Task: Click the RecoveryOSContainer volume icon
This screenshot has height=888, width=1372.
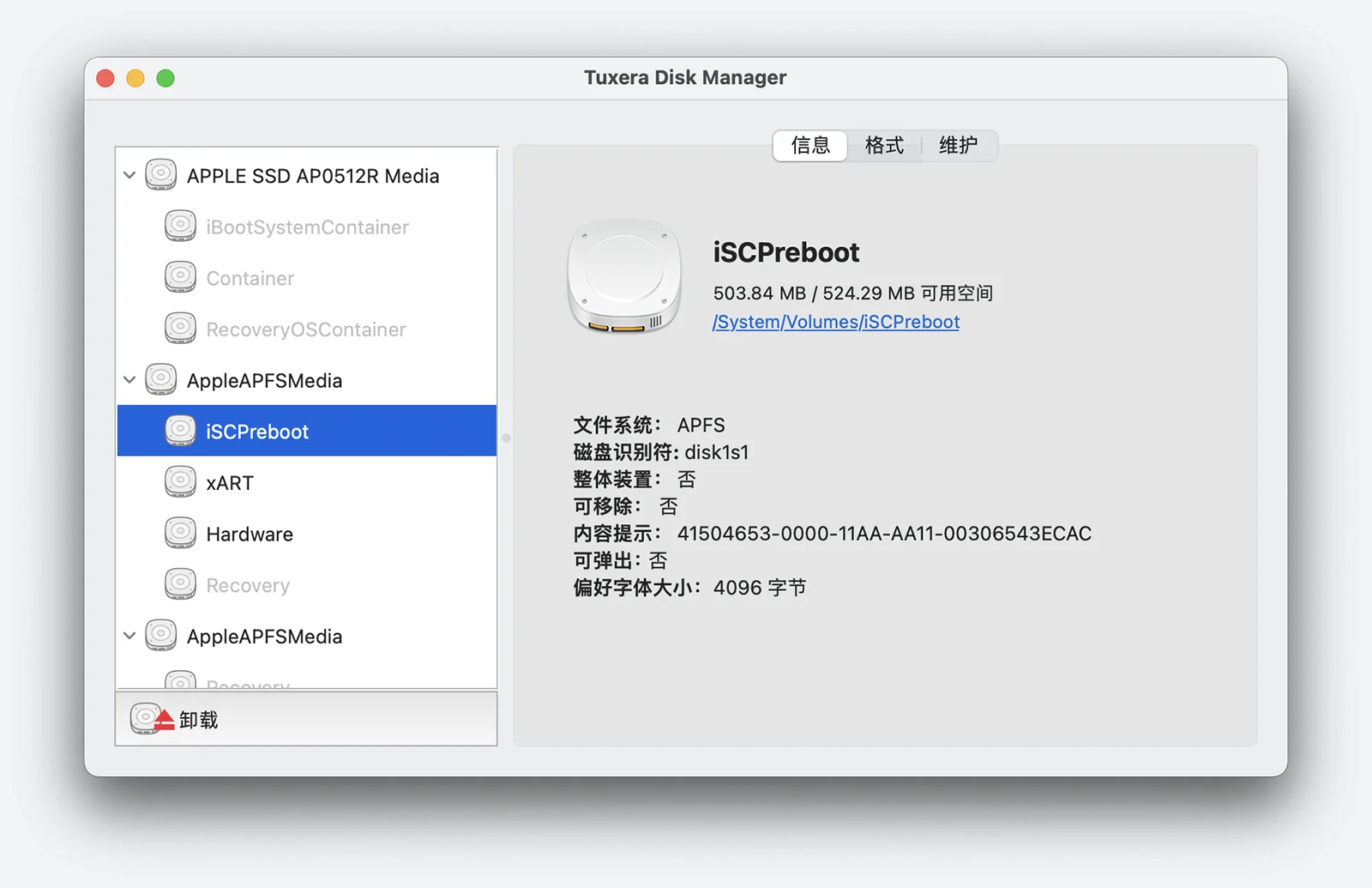Action: click(180, 329)
